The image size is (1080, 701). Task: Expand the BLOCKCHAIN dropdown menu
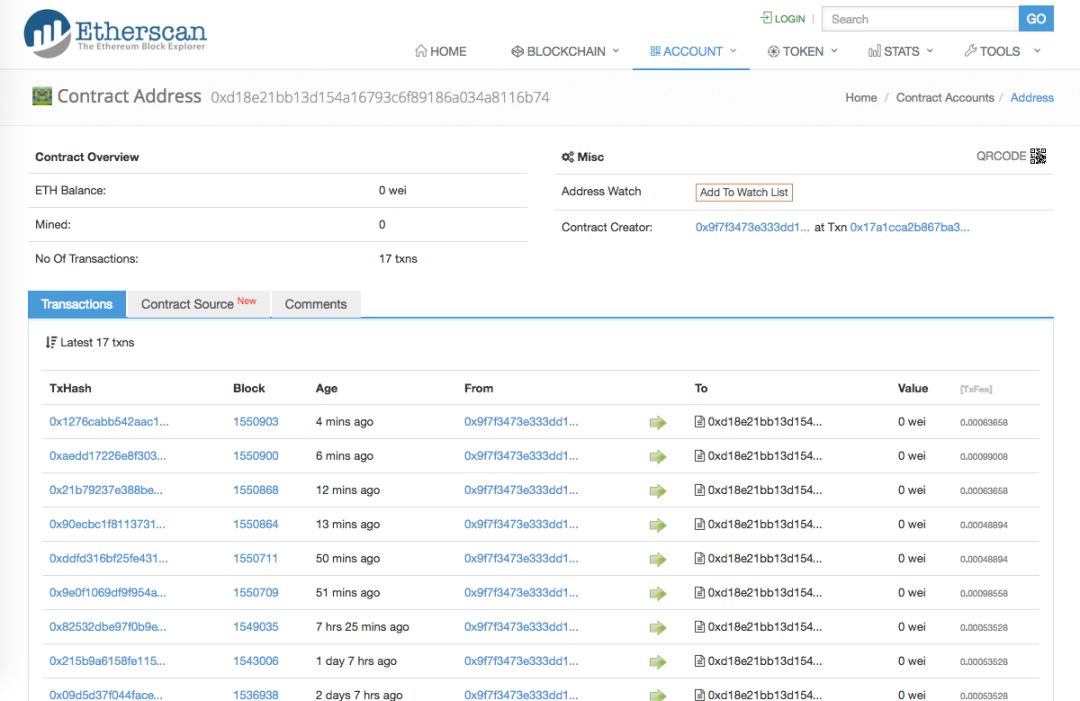coord(565,52)
